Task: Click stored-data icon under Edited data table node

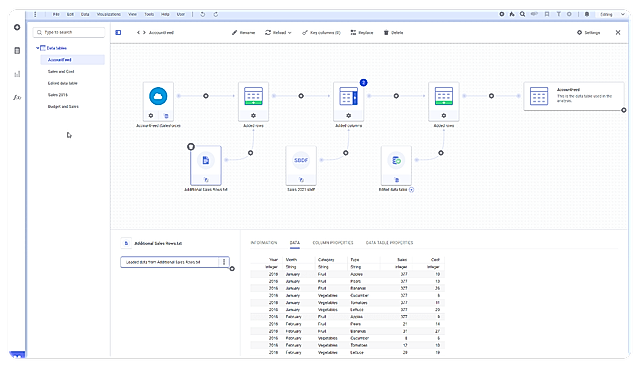Action: coord(396,180)
